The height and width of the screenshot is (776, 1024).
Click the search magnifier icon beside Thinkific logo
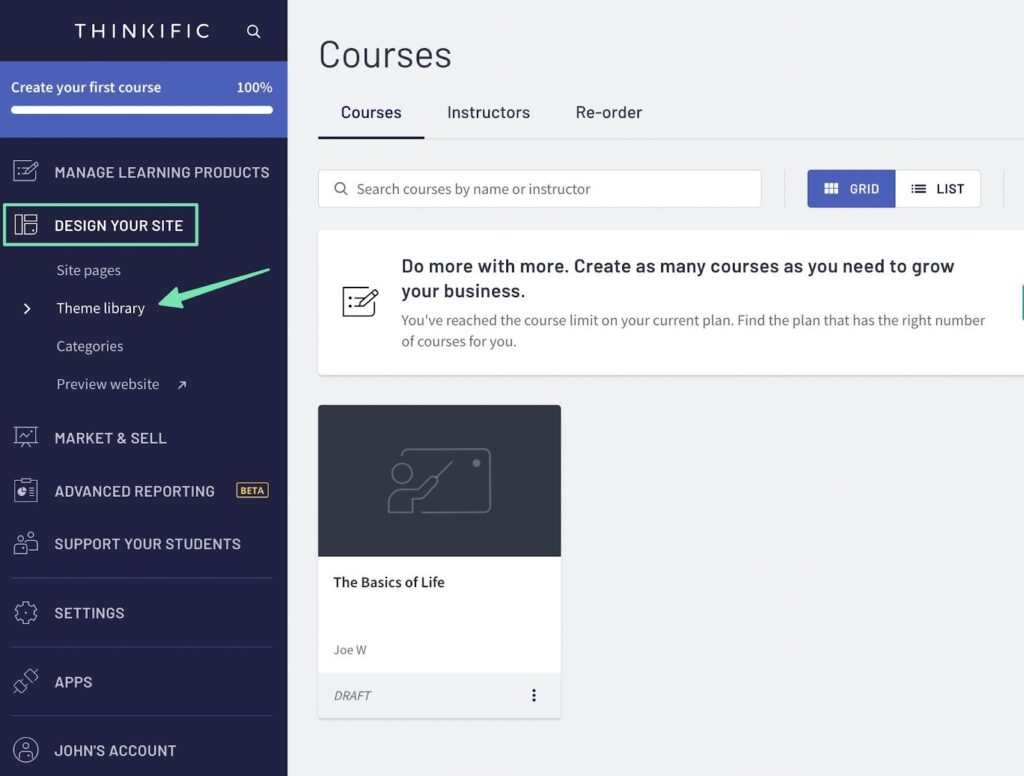pos(254,32)
